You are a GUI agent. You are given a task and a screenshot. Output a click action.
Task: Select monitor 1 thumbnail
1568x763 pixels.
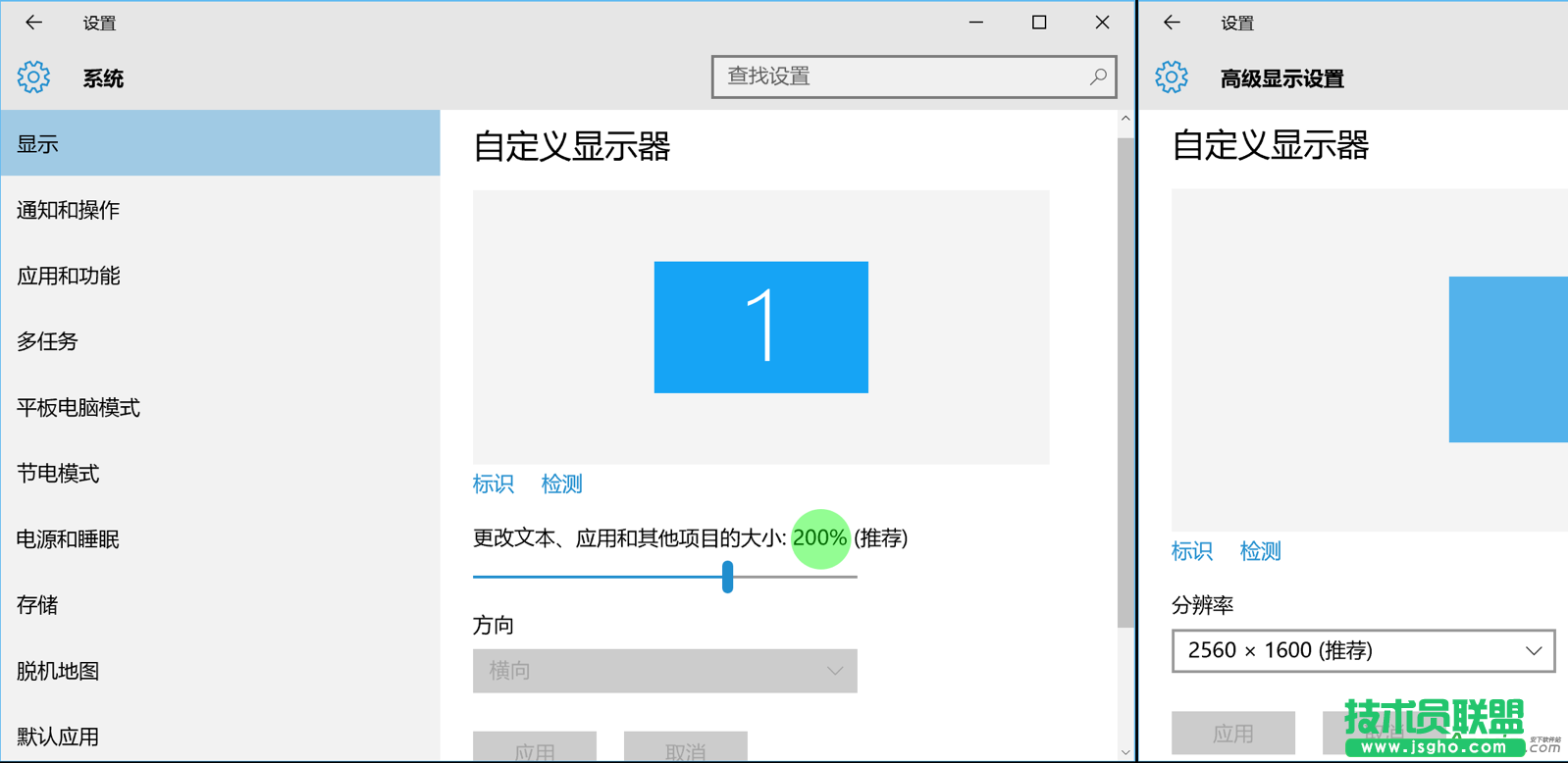tap(761, 327)
